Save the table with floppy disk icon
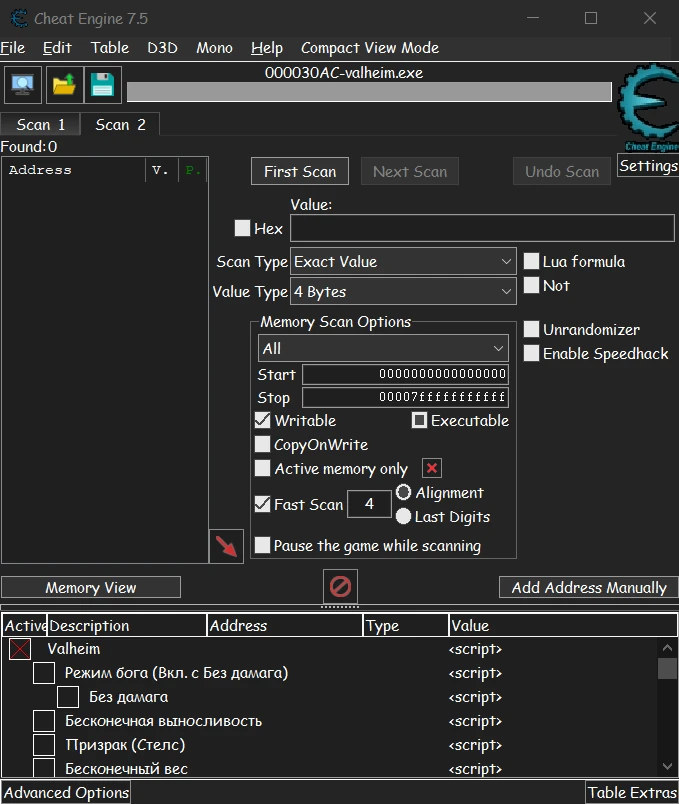The image size is (679, 804). tap(103, 85)
